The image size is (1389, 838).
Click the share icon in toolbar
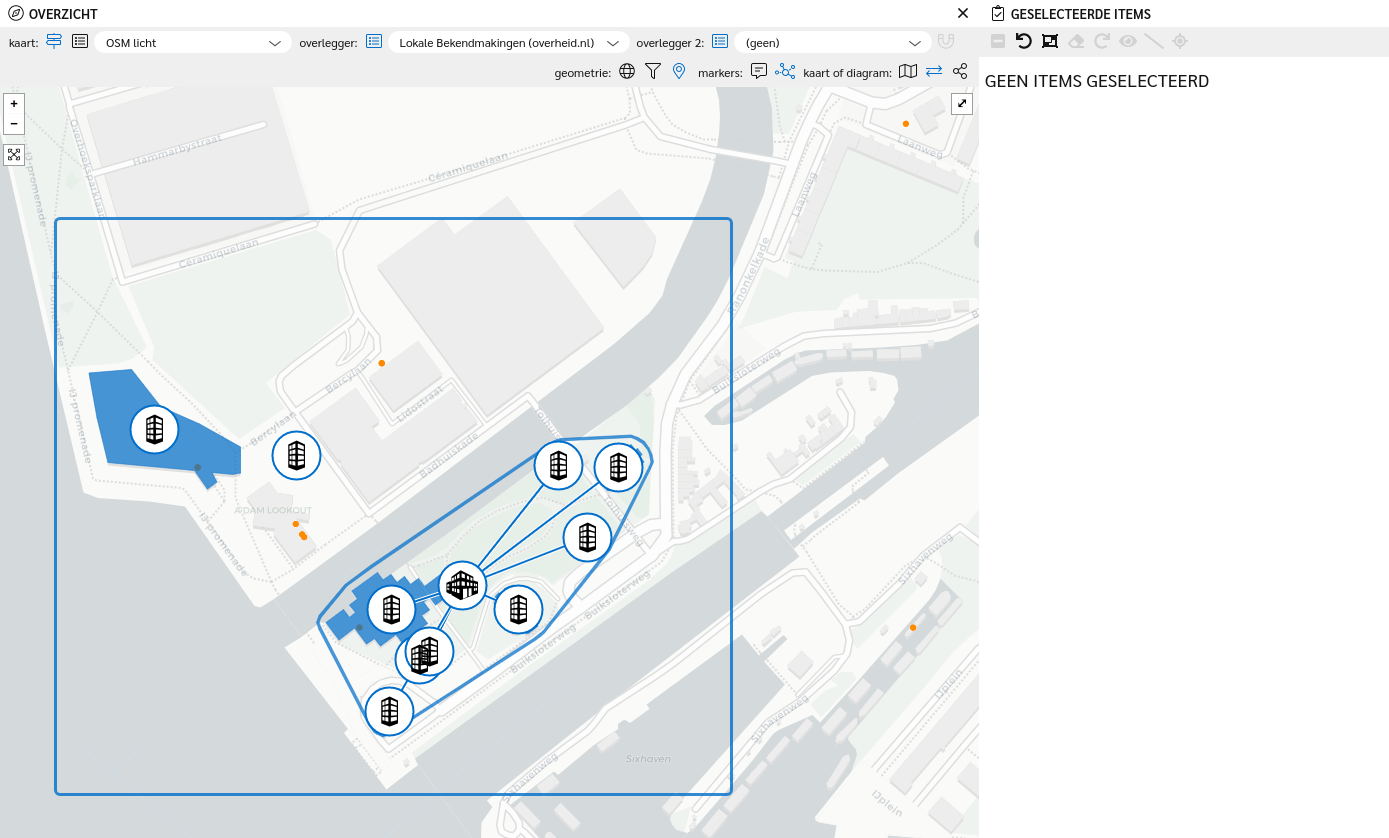coord(960,71)
